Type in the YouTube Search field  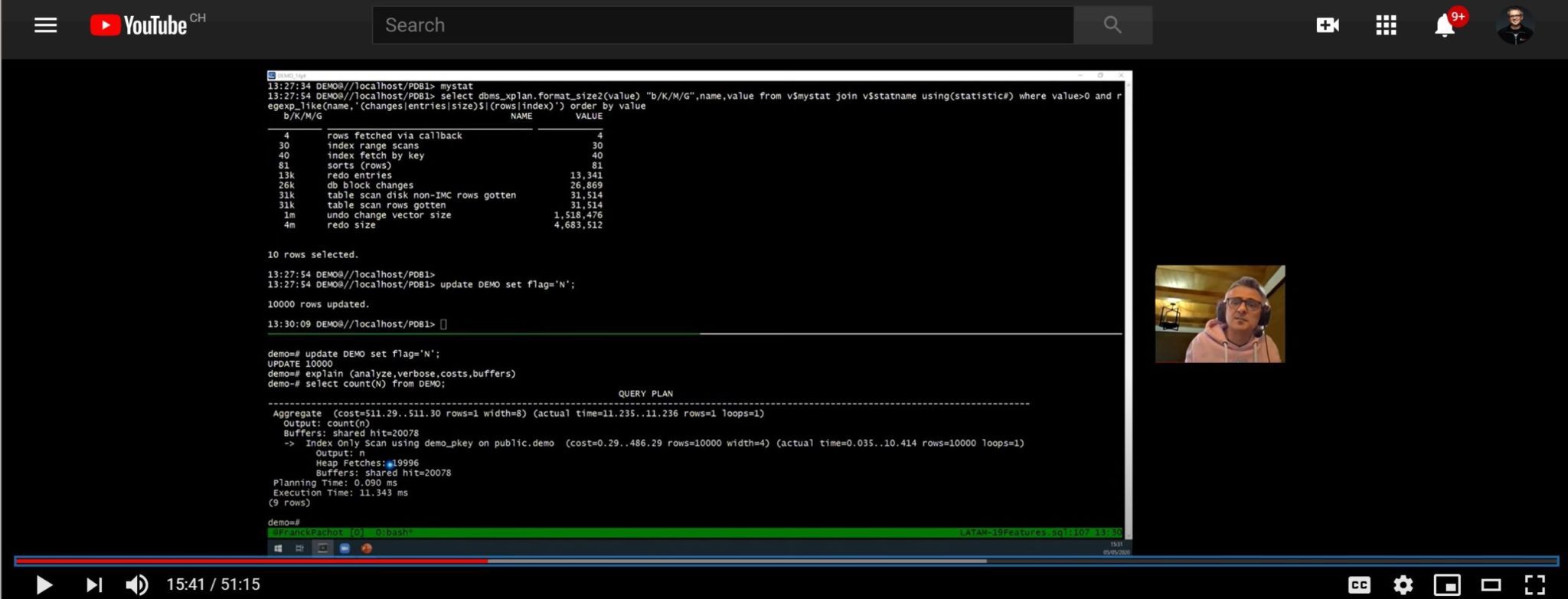point(722,25)
